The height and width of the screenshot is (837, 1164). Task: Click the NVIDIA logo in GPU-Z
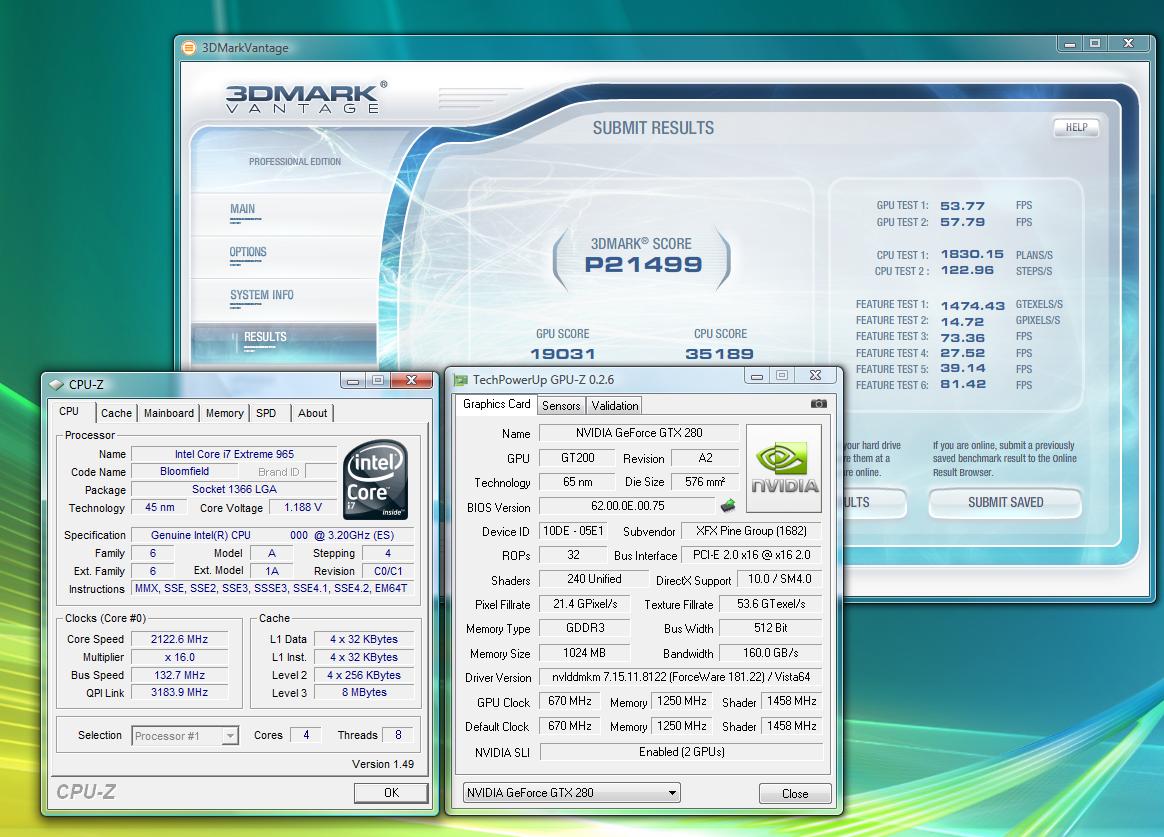coord(784,468)
